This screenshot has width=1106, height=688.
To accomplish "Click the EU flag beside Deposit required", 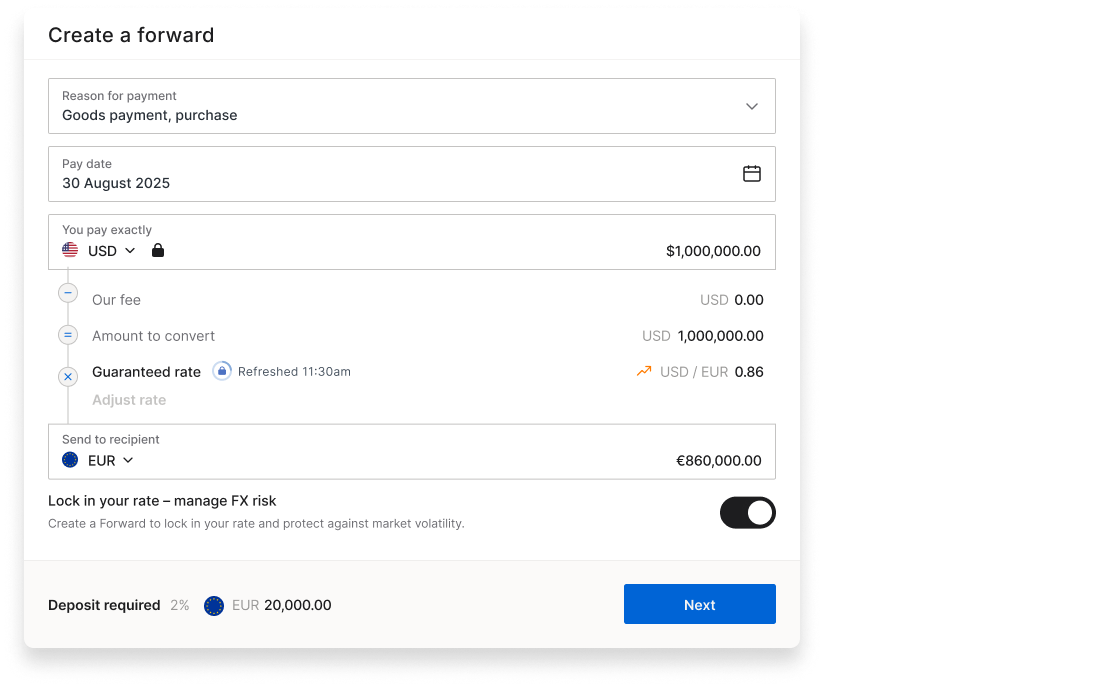I will click(x=214, y=605).
